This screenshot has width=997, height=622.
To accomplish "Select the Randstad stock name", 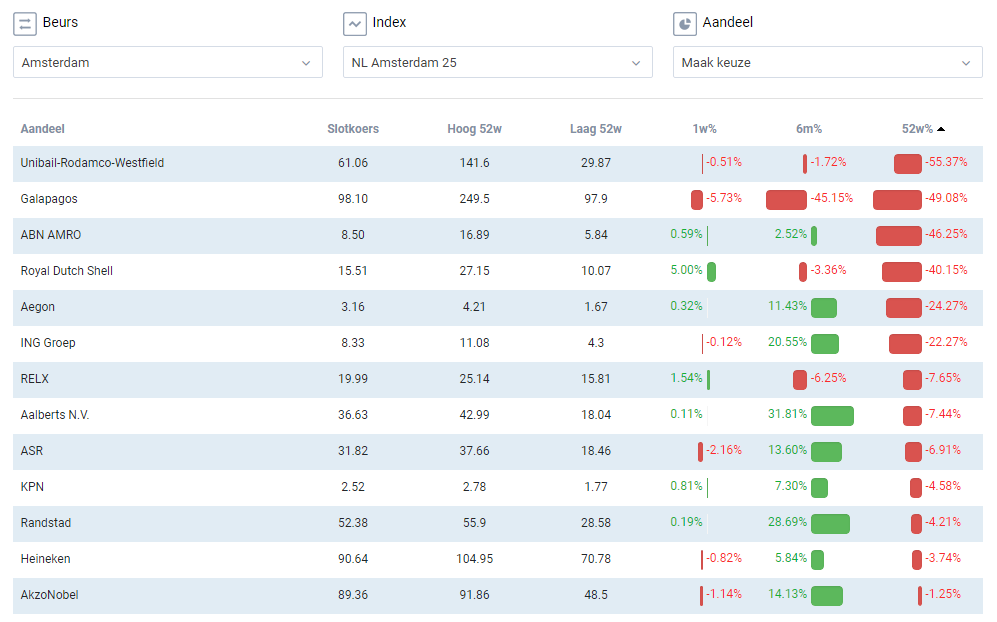I will [46, 523].
